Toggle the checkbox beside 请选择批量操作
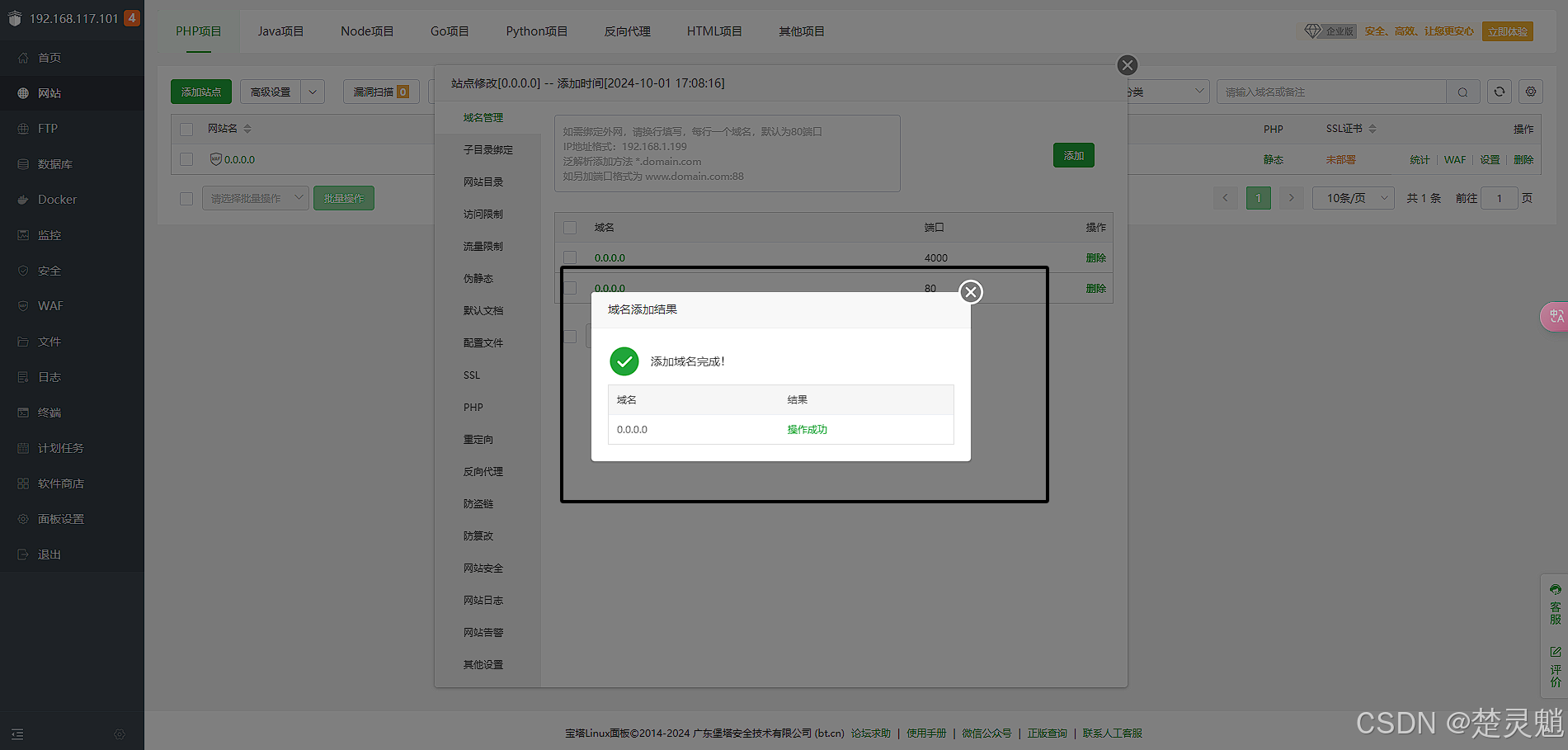Image resolution: width=1568 pixels, height=750 pixels. (x=186, y=199)
